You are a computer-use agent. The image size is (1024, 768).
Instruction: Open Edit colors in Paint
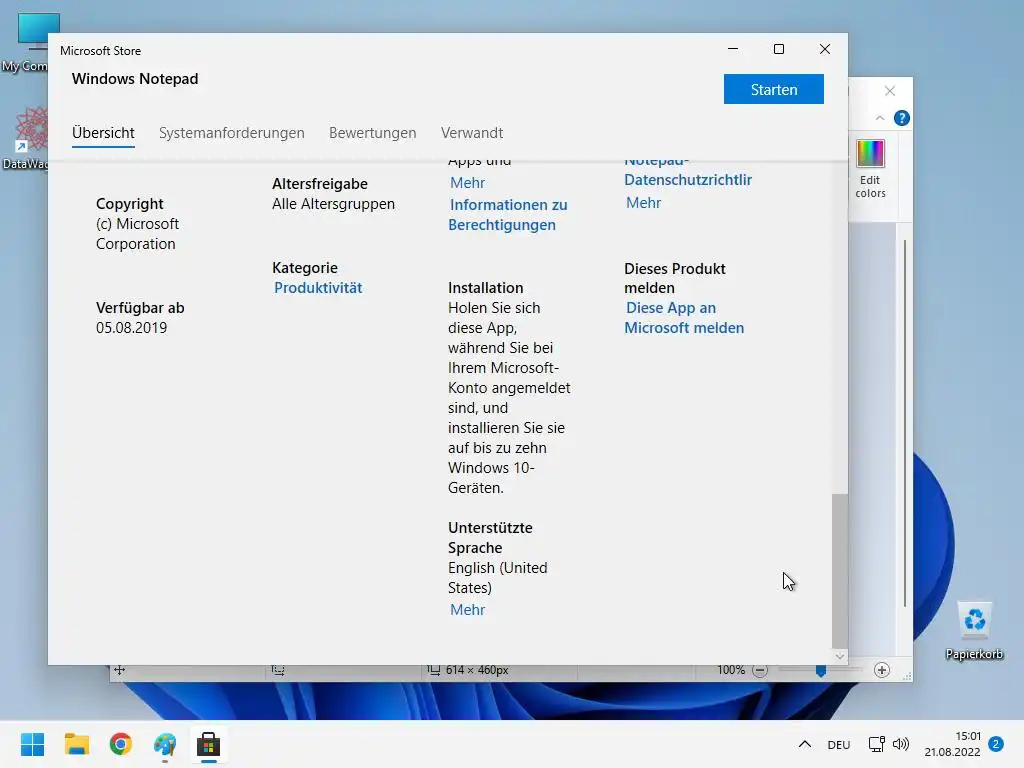(871, 169)
